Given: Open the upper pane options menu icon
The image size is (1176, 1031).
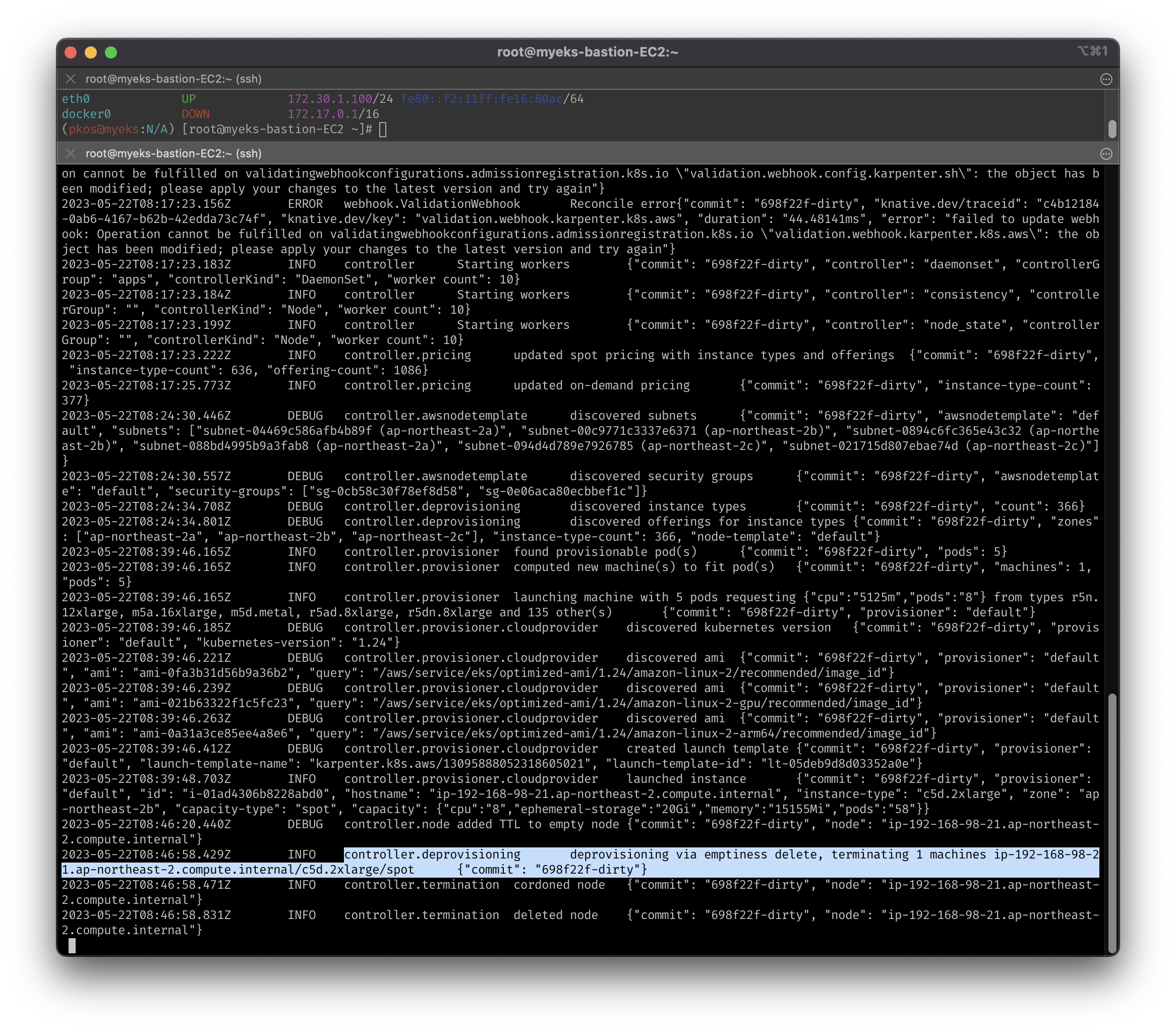Looking at the screenshot, I should click(x=1106, y=79).
